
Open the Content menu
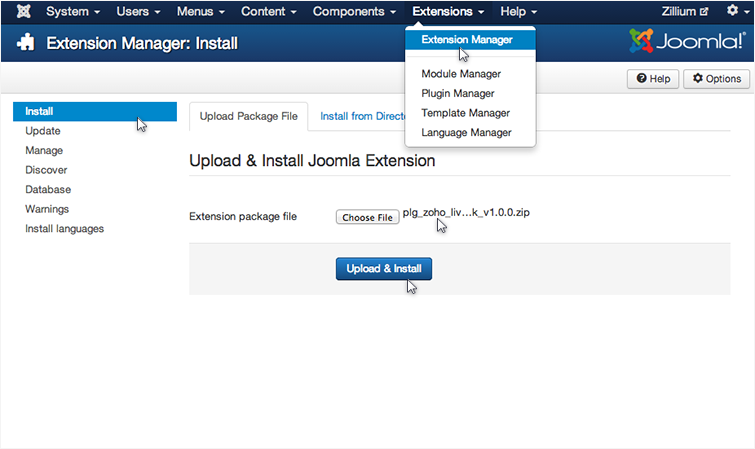[x=269, y=11]
